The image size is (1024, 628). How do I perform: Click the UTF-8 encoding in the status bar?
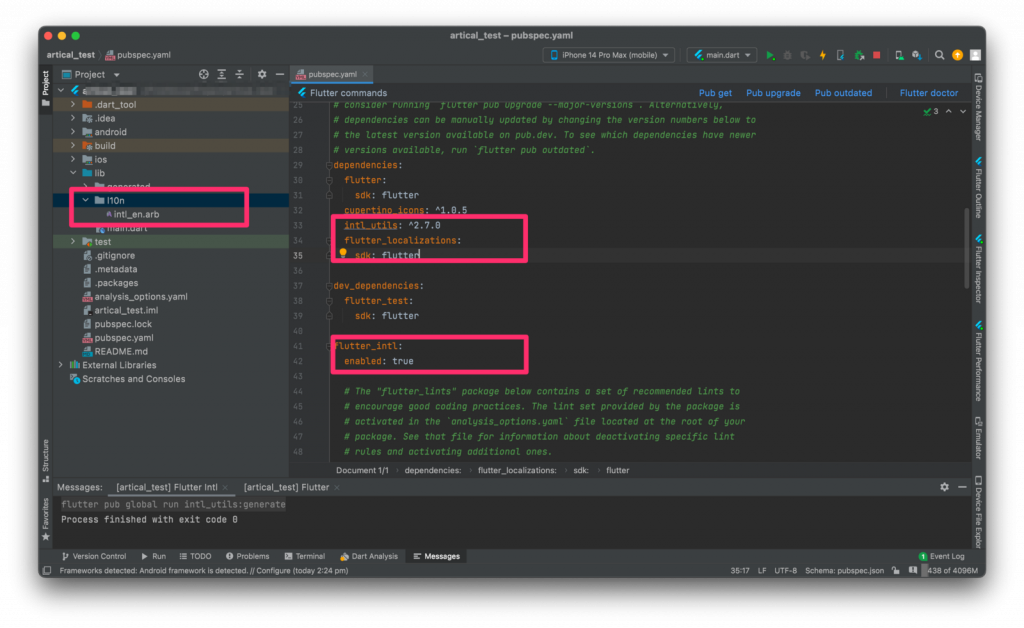(786, 571)
